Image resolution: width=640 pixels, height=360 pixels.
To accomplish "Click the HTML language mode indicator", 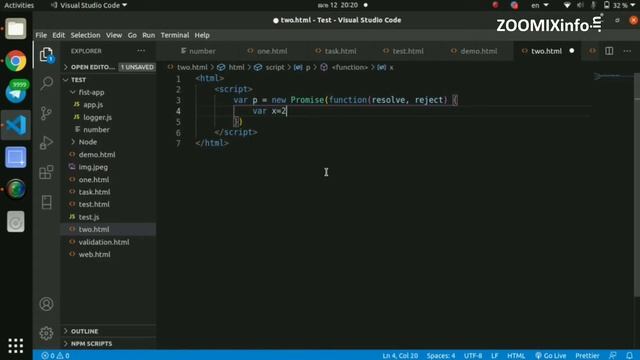I will pyautogui.click(x=516, y=356).
